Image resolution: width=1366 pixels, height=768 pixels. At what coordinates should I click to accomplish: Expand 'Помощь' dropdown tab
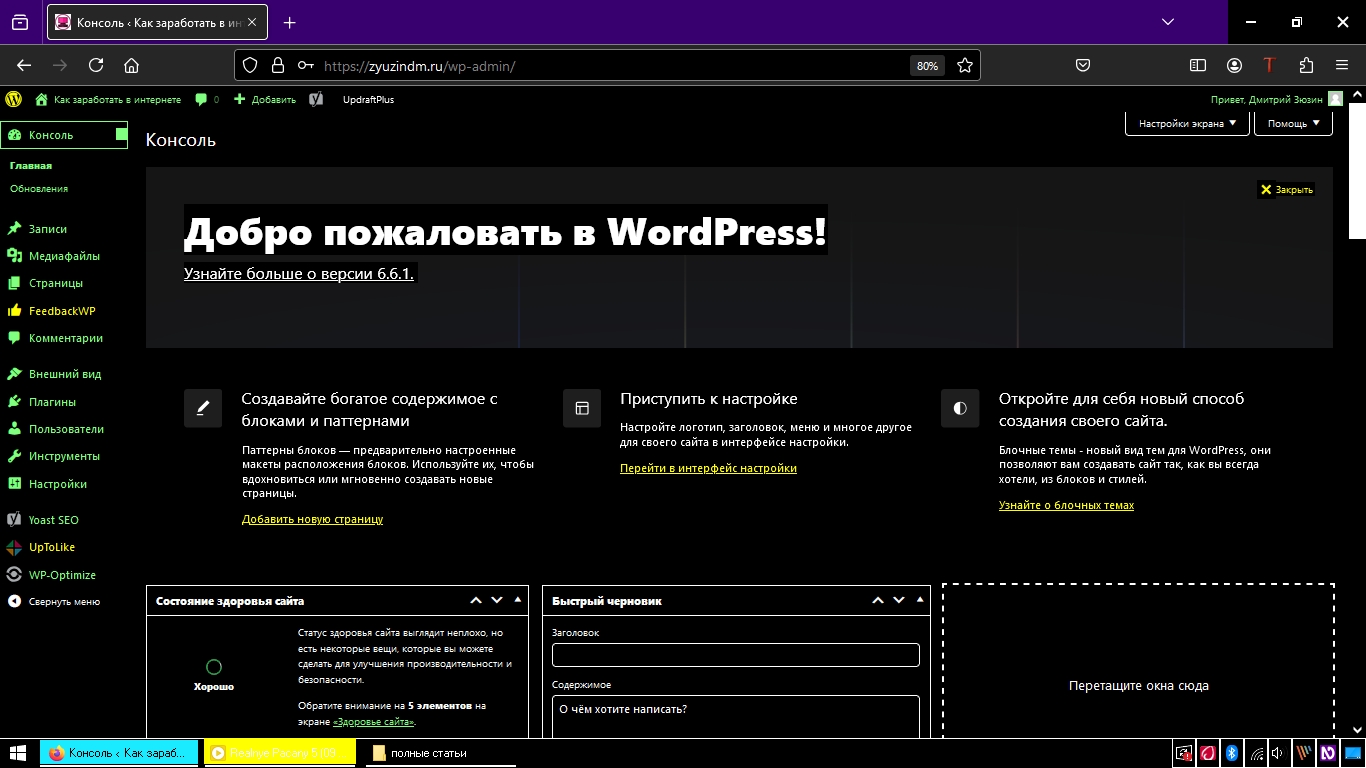tap(1293, 123)
